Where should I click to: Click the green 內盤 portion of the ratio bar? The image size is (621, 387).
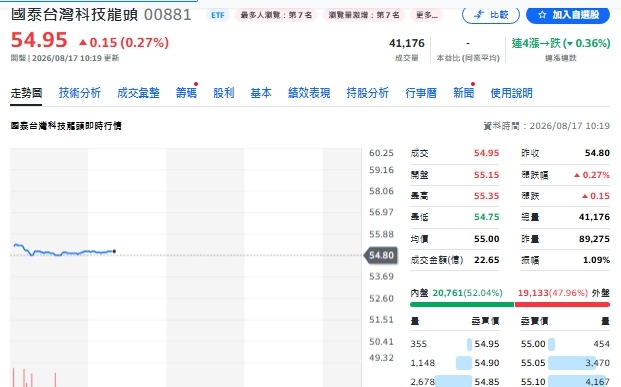(x=462, y=305)
